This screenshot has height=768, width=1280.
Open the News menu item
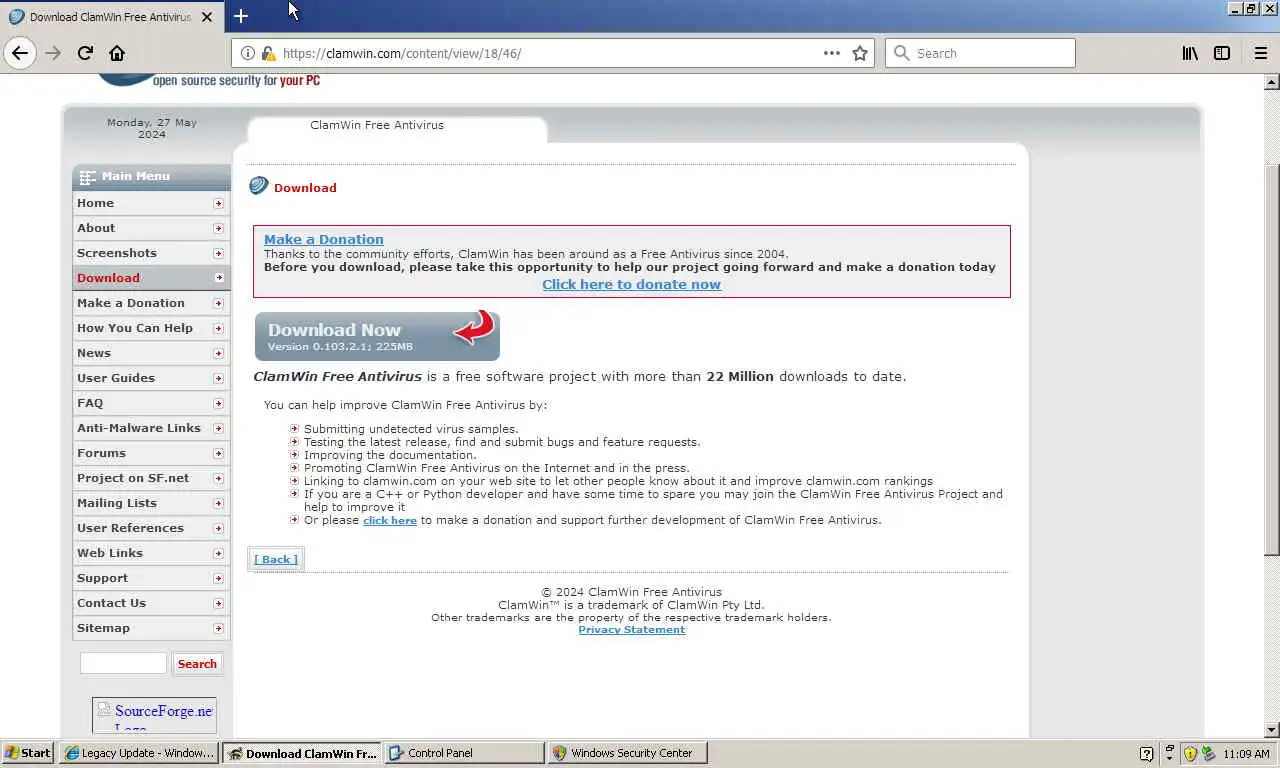pyautogui.click(x=151, y=353)
